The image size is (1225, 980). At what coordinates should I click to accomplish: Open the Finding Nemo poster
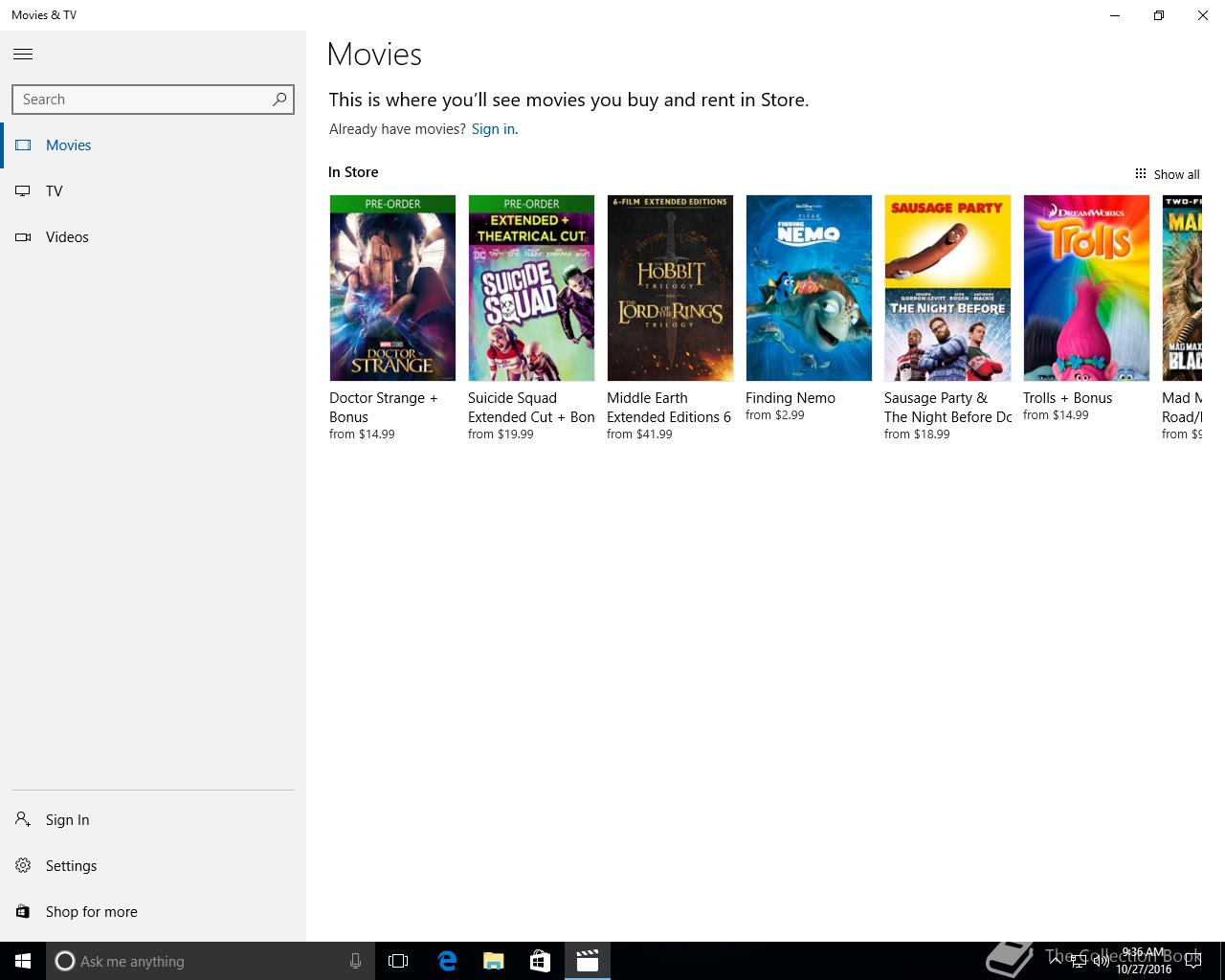coord(809,288)
